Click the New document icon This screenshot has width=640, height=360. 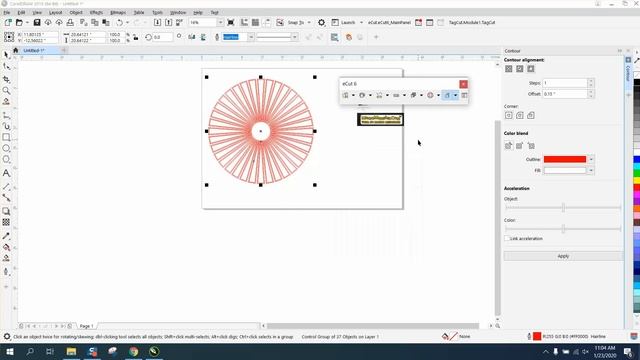pyautogui.click(x=8, y=22)
